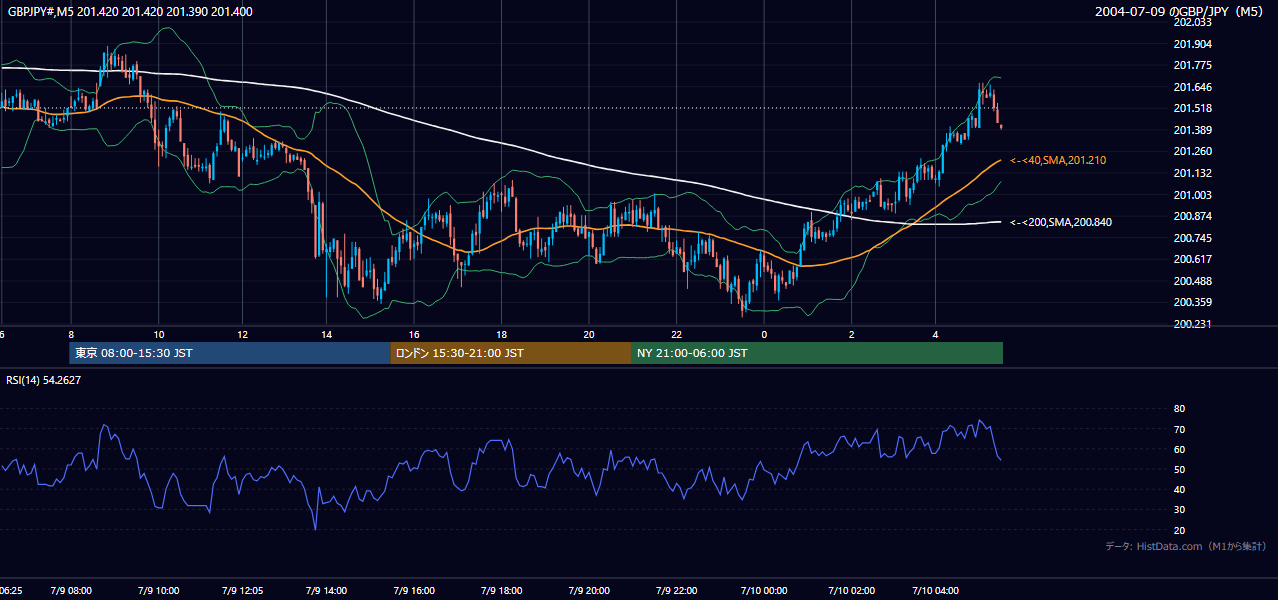Screen dimensions: 1278x600
Task: Click hour tick 22 under price chart
Action: [x=677, y=334]
